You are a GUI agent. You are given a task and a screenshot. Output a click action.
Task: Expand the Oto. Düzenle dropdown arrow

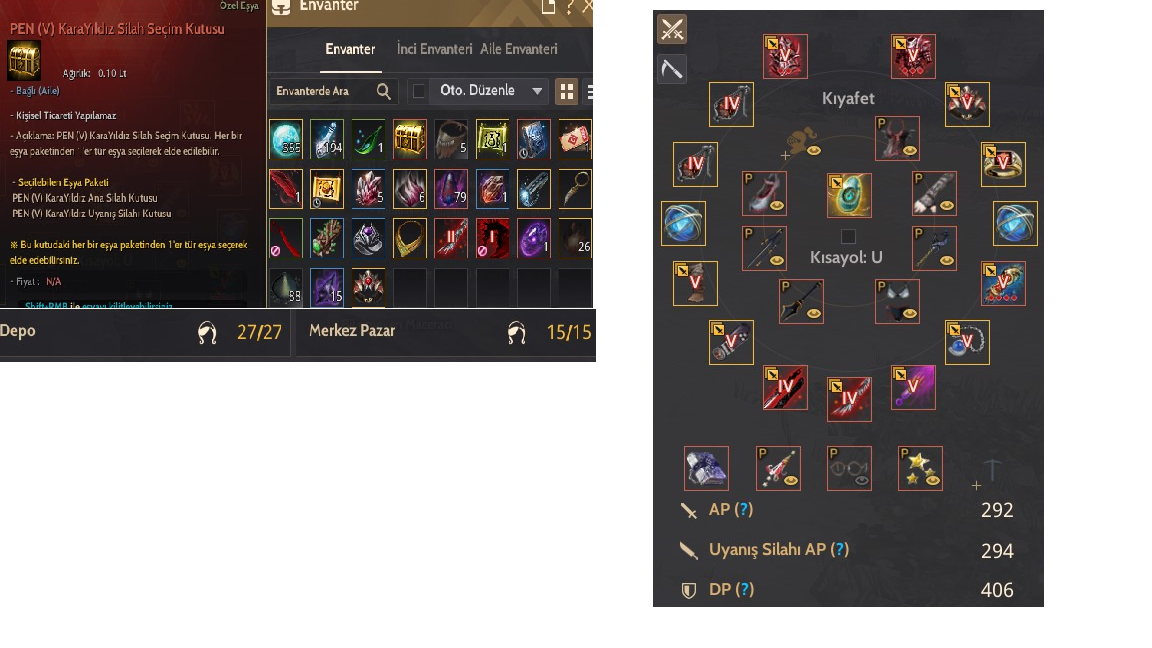(537, 91)
